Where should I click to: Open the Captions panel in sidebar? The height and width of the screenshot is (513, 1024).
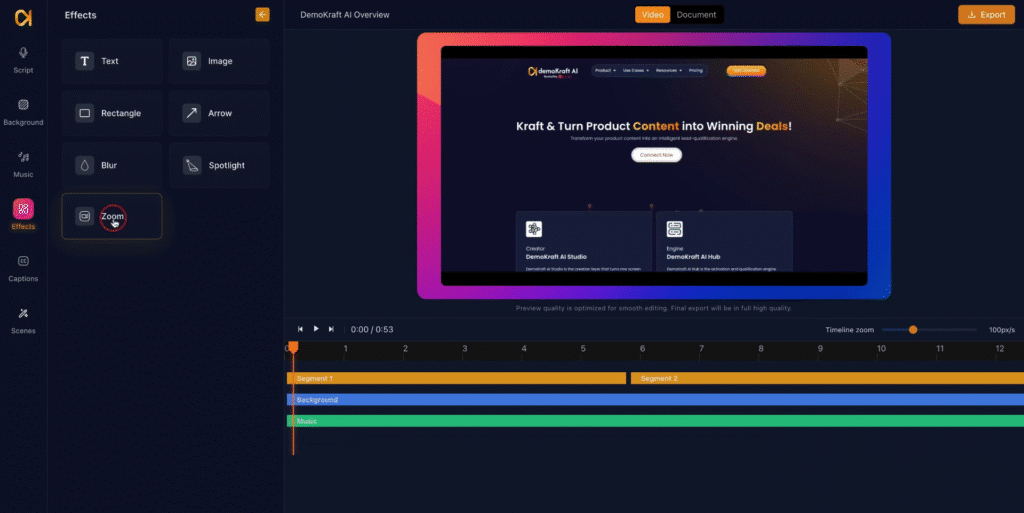pos(23,266)
